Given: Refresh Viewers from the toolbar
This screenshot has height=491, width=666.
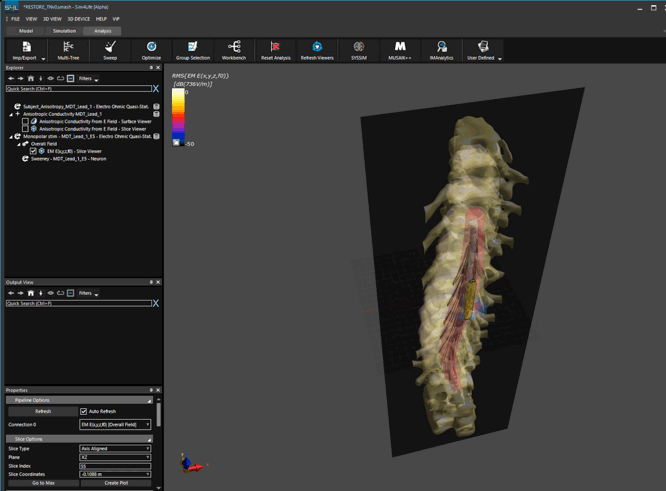Looking at the screenshot, I should 317,50.
